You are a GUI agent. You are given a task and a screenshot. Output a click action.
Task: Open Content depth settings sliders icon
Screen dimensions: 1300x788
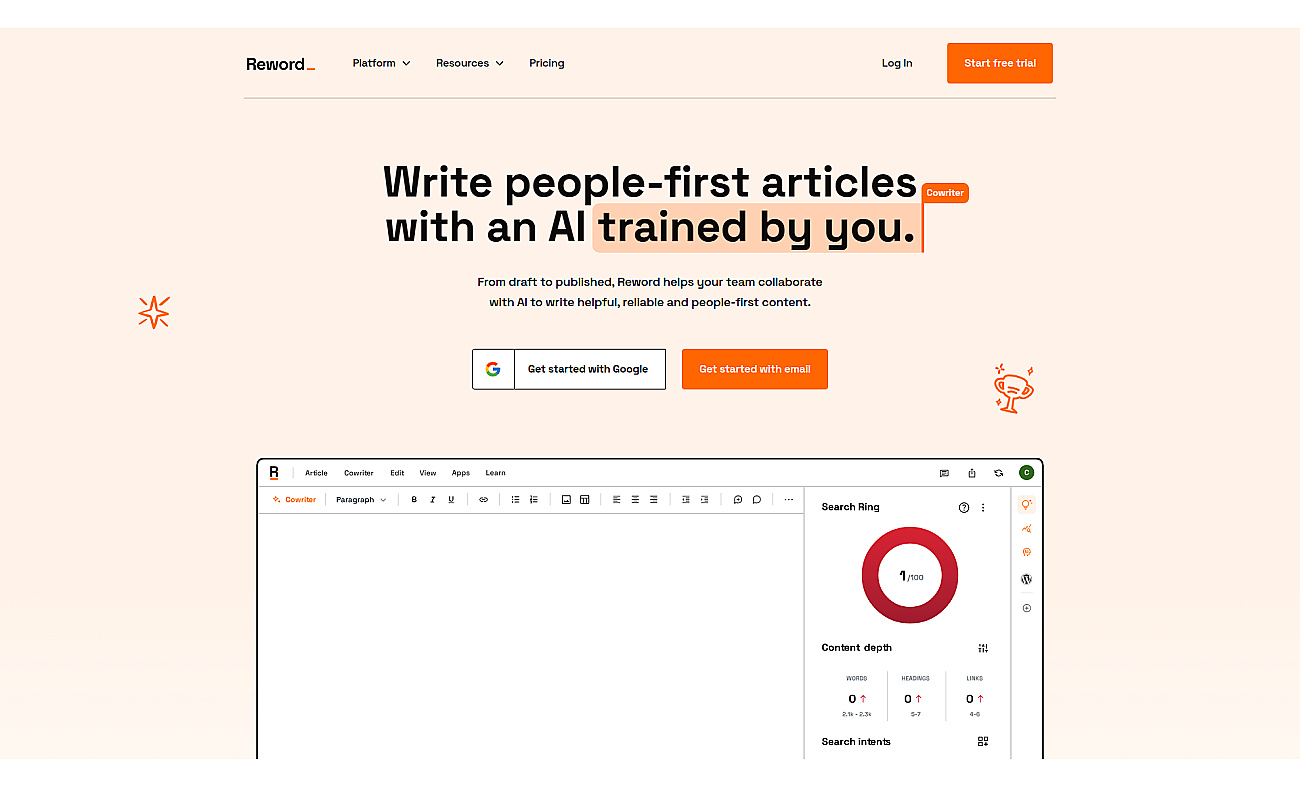pyautogui.click(x=983, y=648)
